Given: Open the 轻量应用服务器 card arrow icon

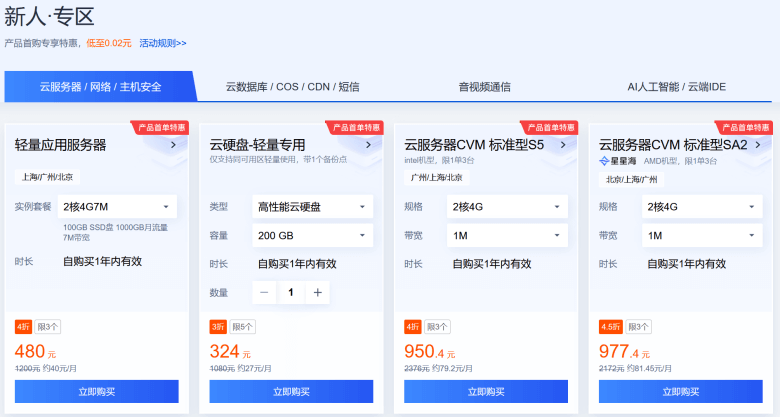Looking at the screenshot, I should click(x=174, y=145).
